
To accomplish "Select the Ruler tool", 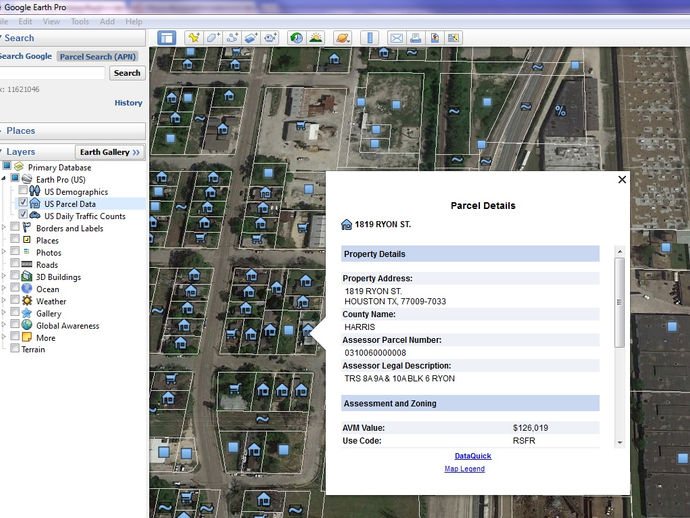I will point(369,38).
